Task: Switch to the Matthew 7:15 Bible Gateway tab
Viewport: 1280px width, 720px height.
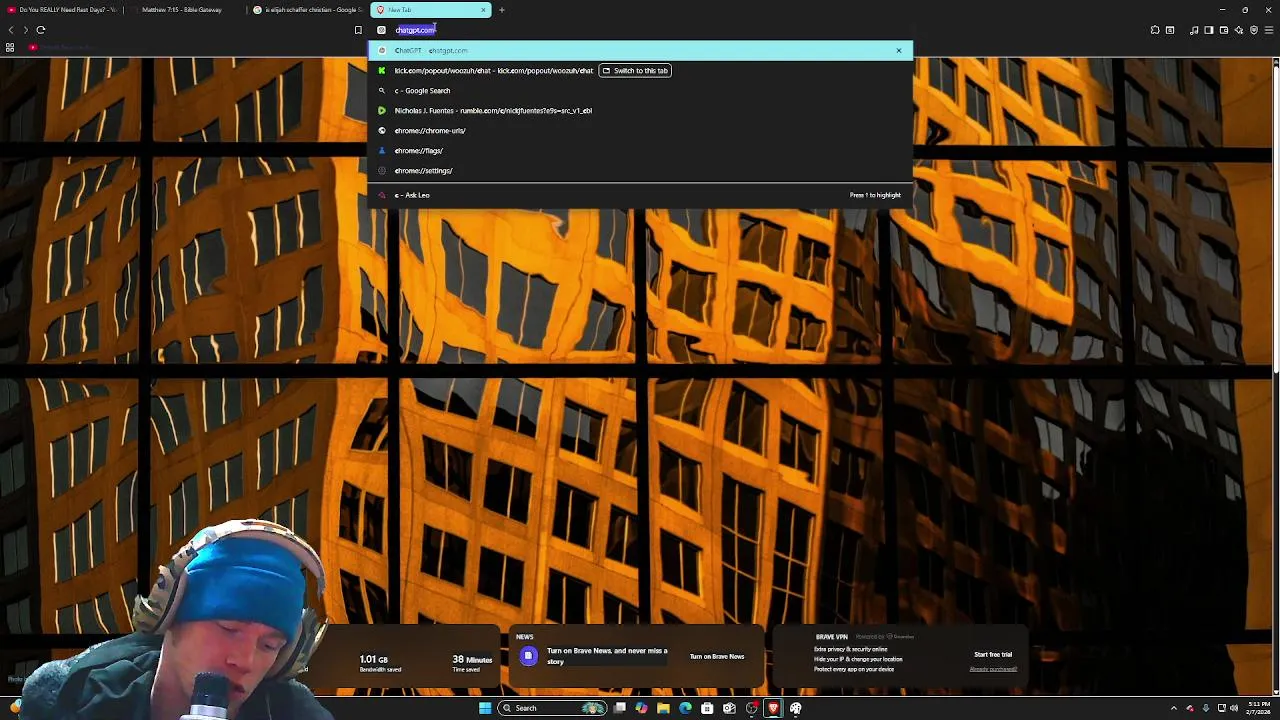Action: 188,10
